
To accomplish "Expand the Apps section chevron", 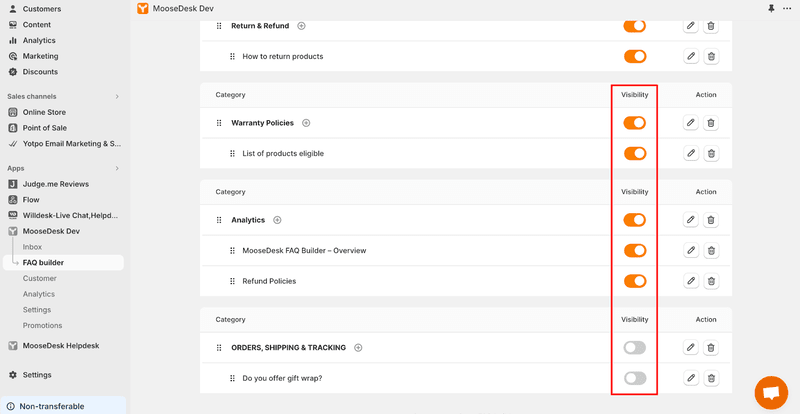I will 117,168.
